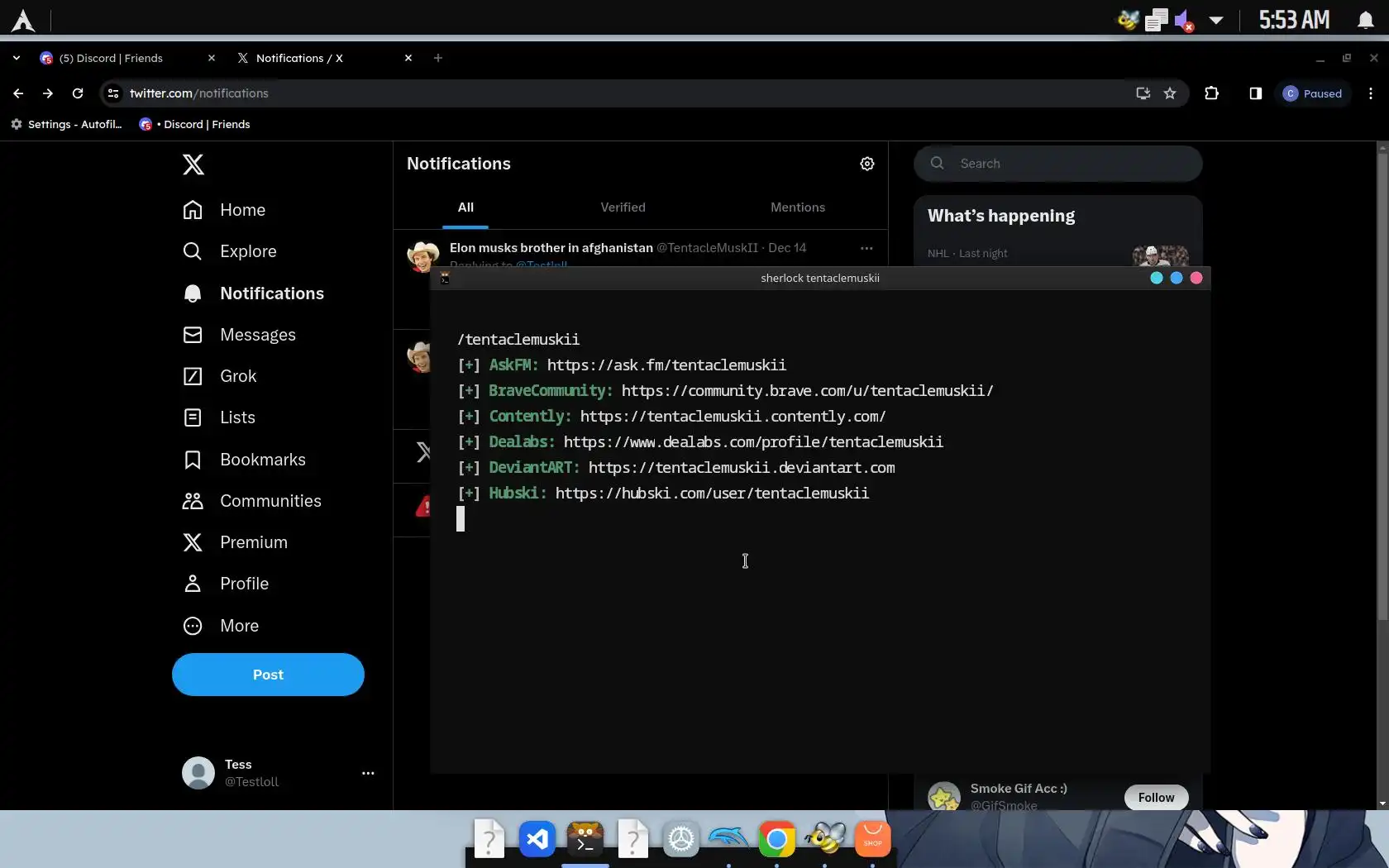Click the cyan button on sherlock terminal
The image size is (1389, 868).
click(x=1157, y=278)
